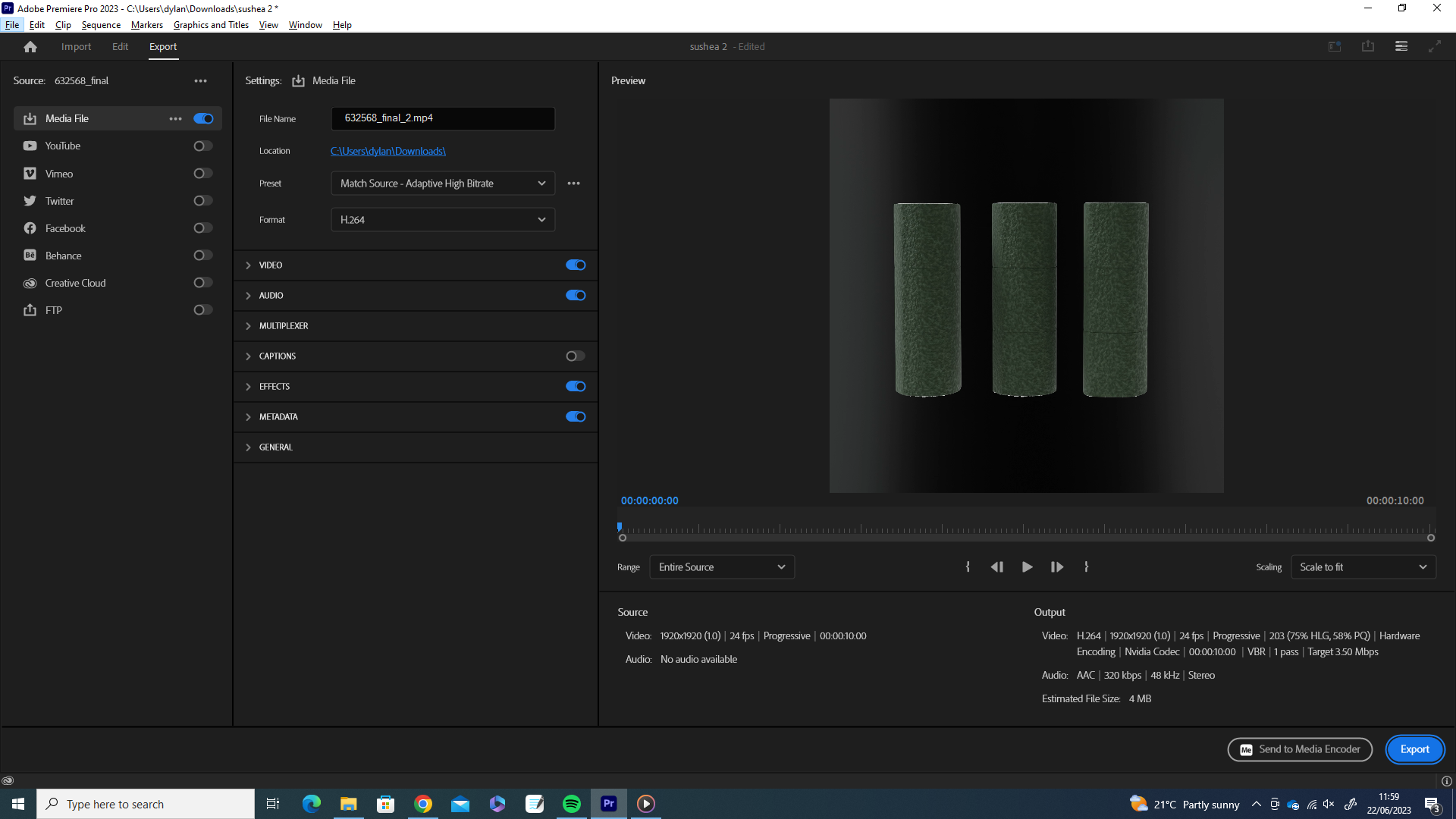Image resolution: width=1456 pixels, height=819 pixels.
Task: Click the Behance destination icon
Action: point(29,255)
